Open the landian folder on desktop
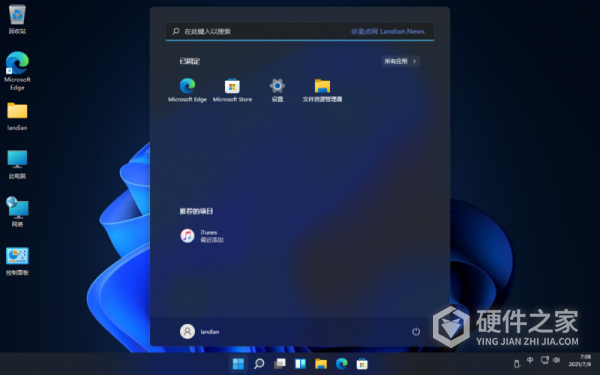Screen dimensions: 600x375 click(17, 116)
